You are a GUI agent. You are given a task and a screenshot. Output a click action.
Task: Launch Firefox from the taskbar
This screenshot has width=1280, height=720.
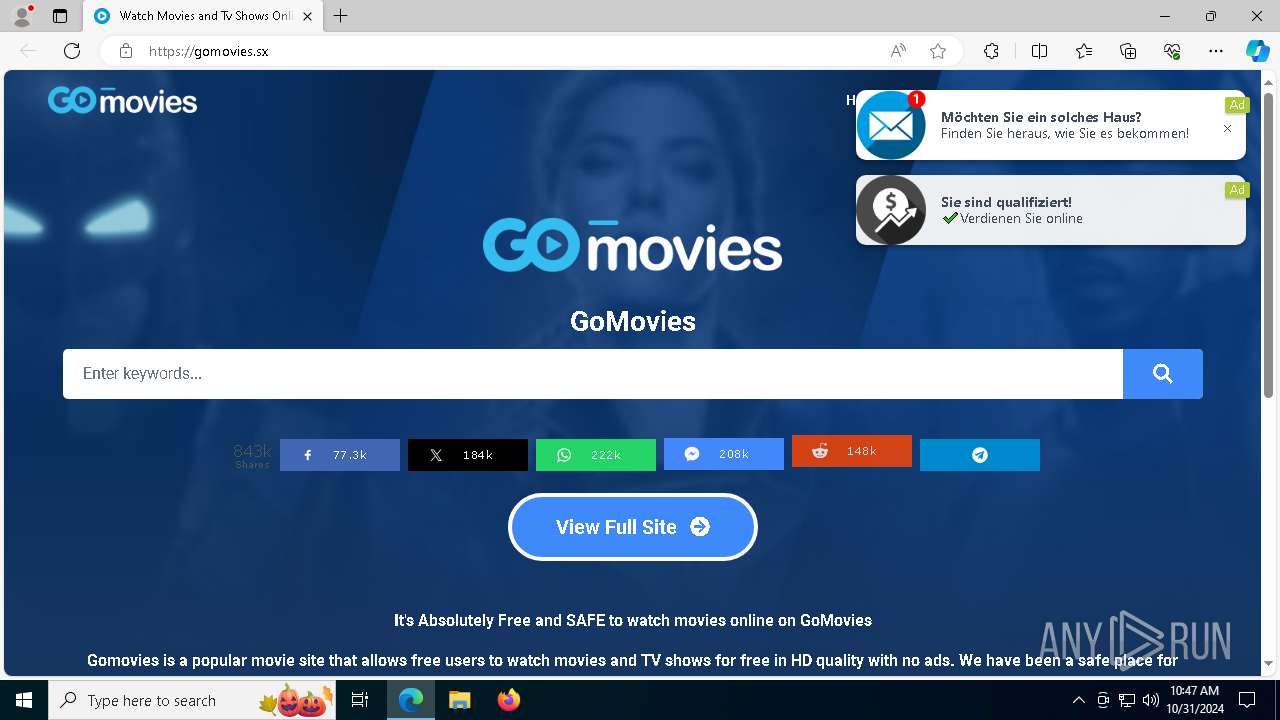point(508,700)
